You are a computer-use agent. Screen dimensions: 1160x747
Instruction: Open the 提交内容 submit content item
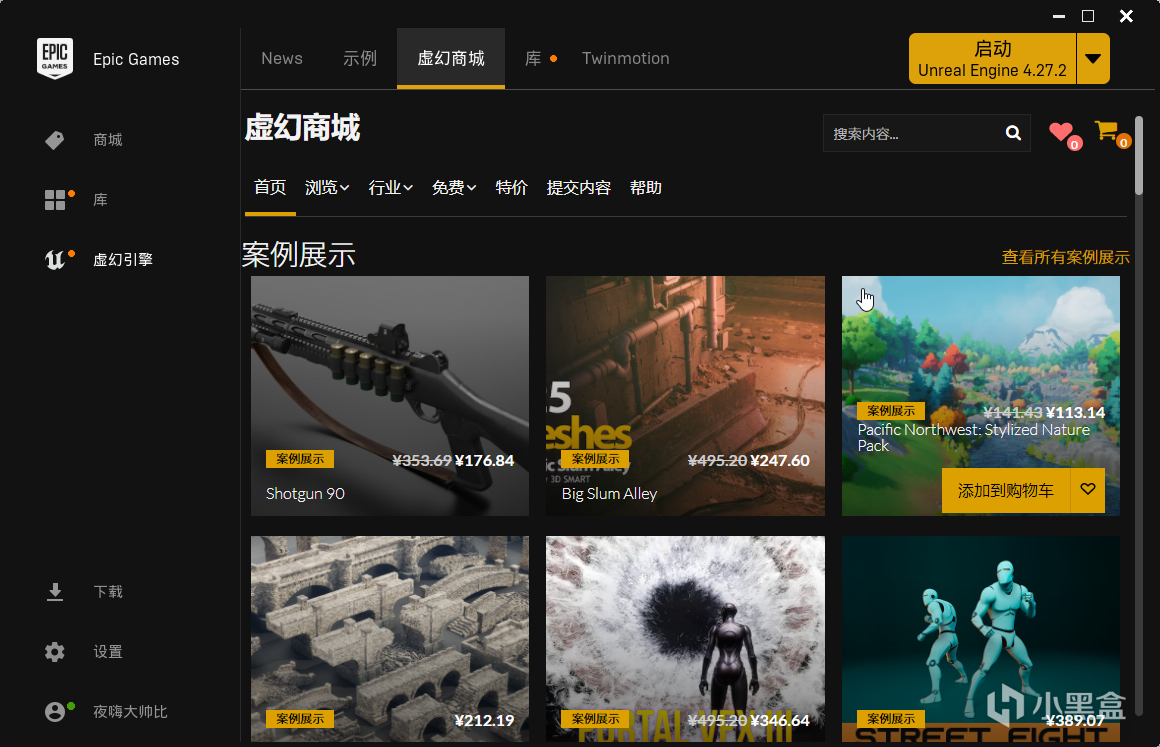tap(579, 188)
